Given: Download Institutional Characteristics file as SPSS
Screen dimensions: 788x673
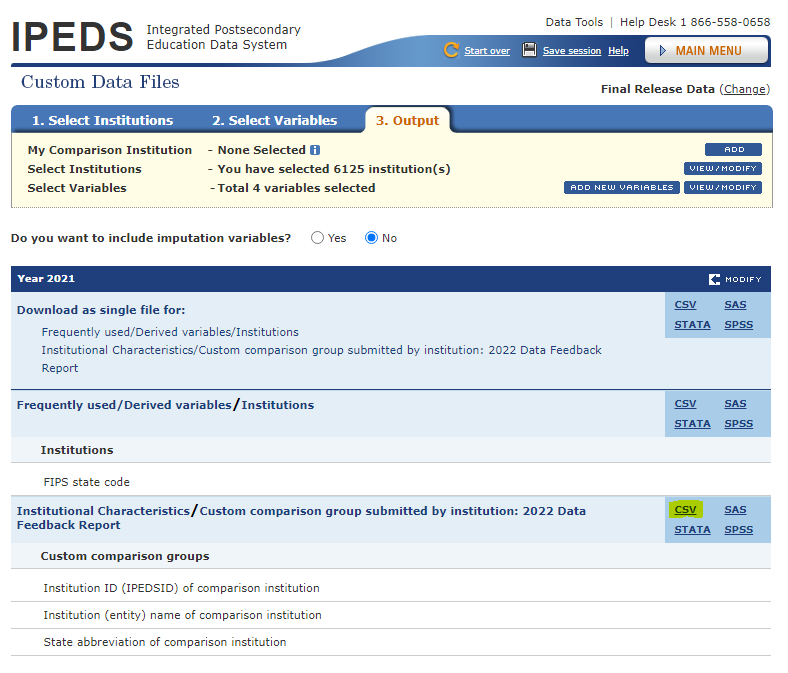Looking at the screenshot, I should (x=738, y=530).
